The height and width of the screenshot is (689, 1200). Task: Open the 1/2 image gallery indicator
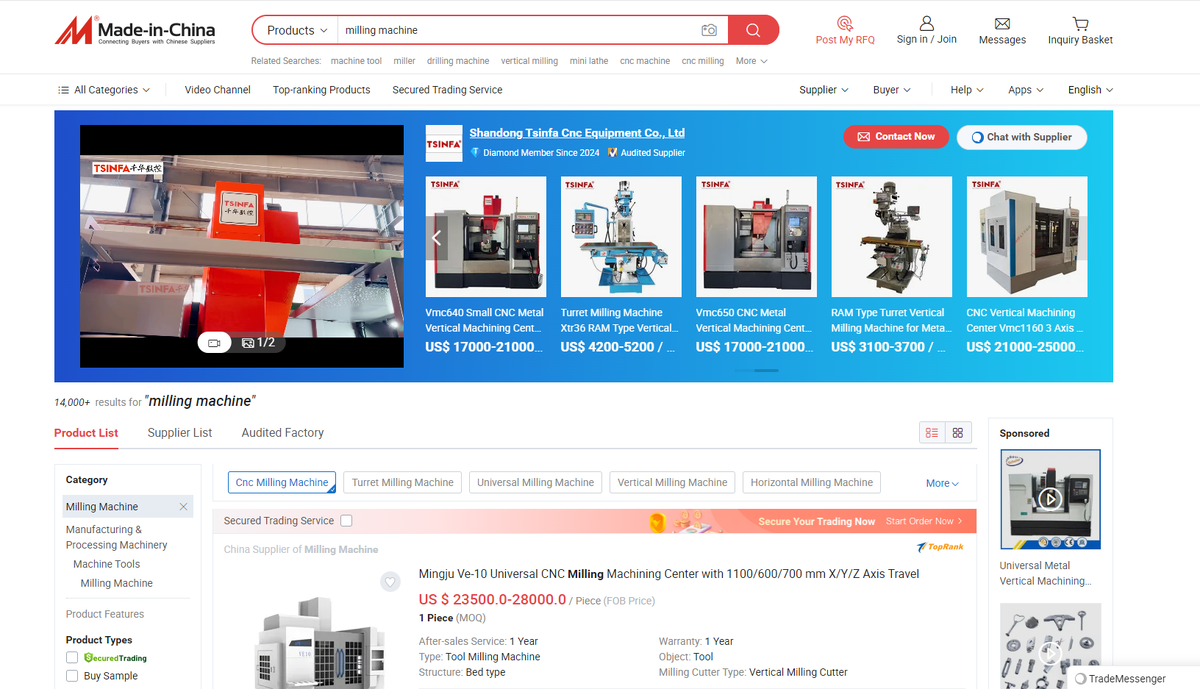point(258,343)
